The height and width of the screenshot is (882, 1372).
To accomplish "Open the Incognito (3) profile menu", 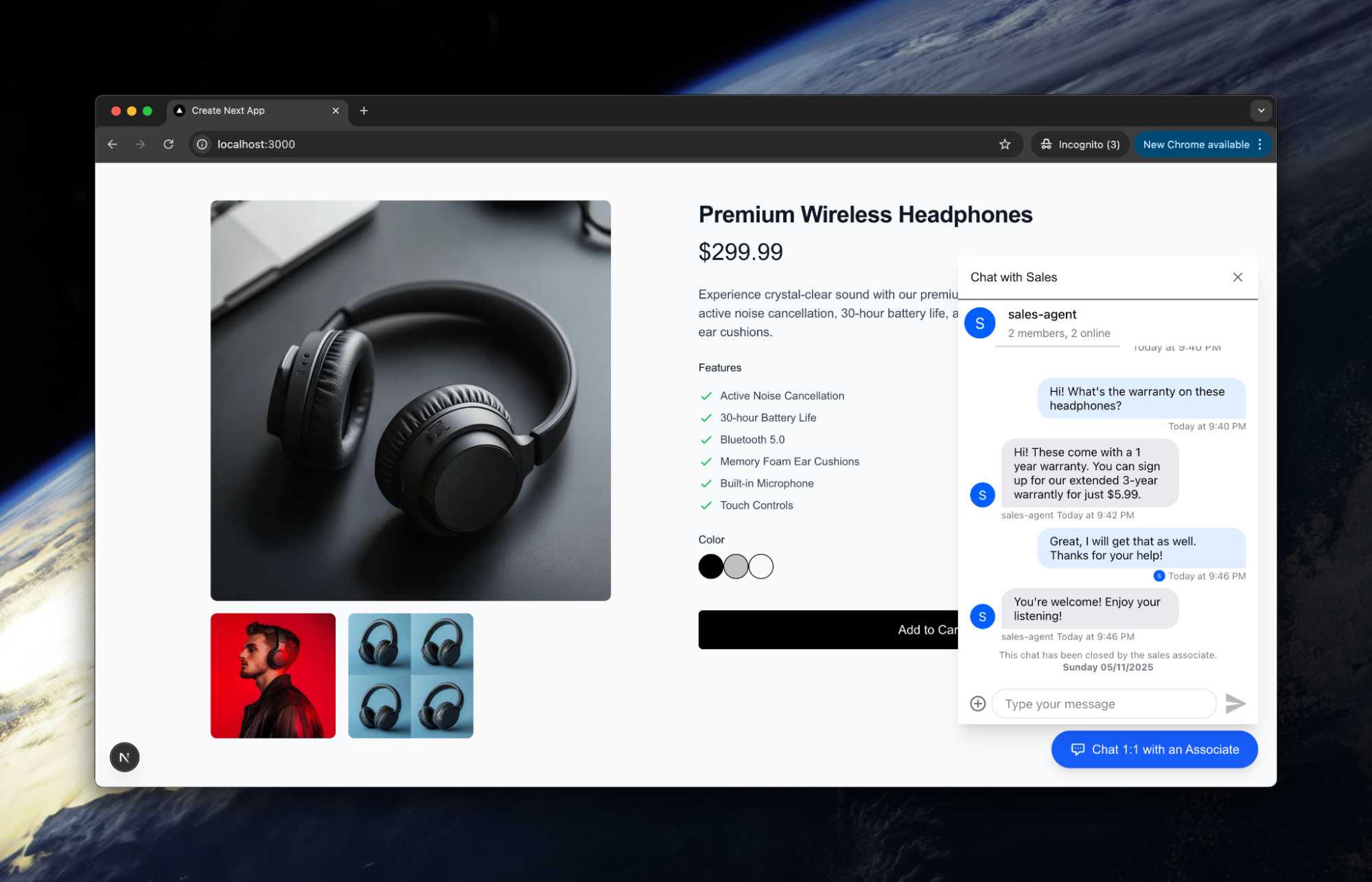I will pyautogui.click(x=1080, y=144).
